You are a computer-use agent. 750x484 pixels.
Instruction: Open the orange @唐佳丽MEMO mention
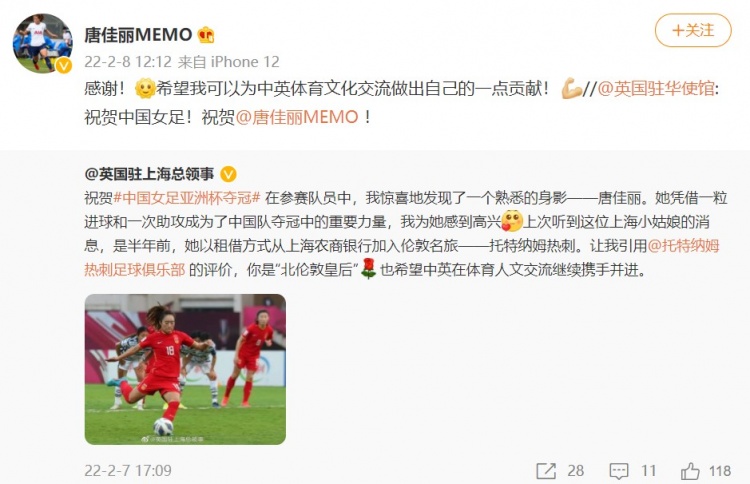[x=297, y=117]
